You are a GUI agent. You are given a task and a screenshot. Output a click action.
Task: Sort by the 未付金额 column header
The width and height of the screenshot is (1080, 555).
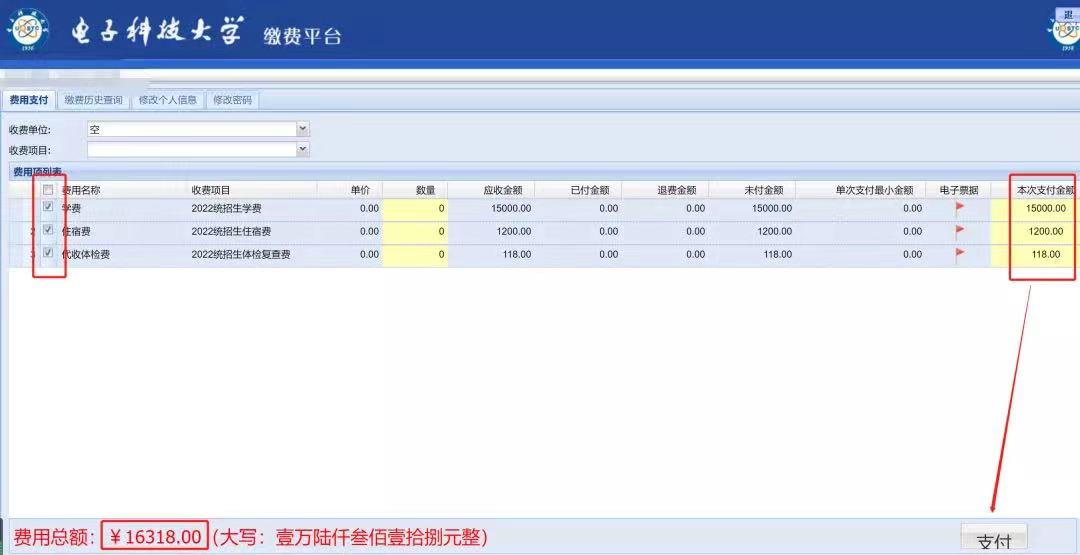(x=764, y=190)
